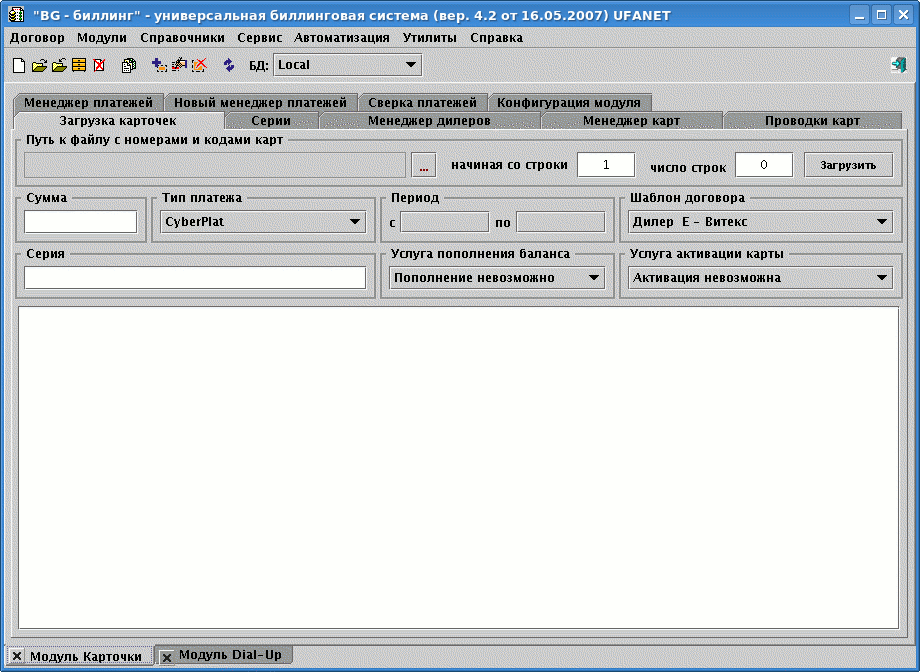Click the copy documents toolbar icon

click(128, 65)
